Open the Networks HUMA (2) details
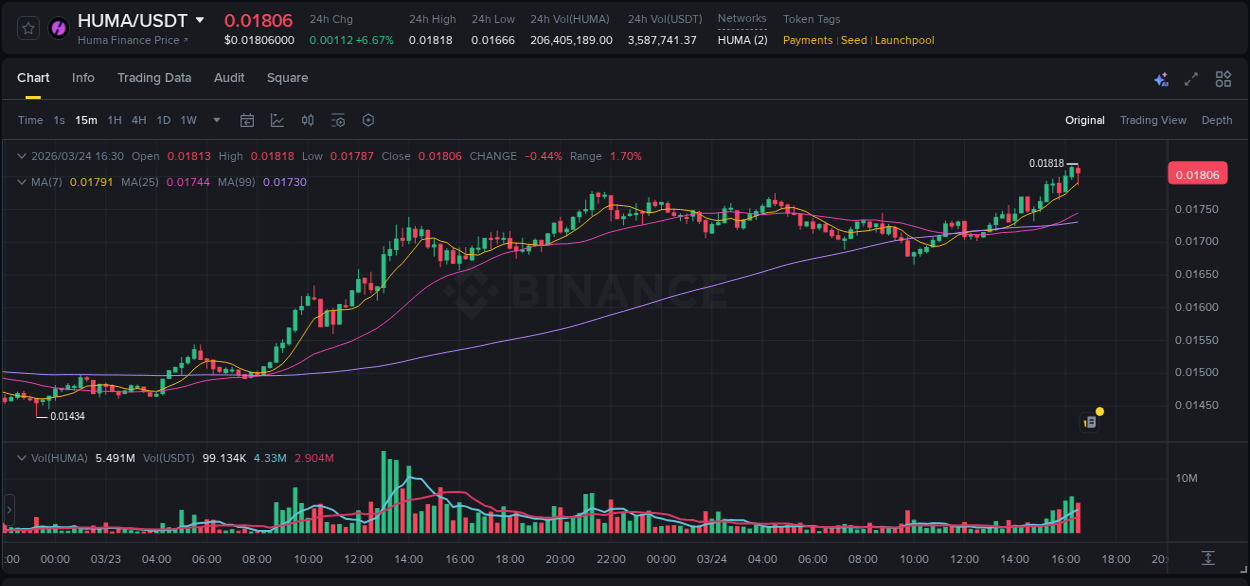This screenshot has height=586, width=1250. (x=742, y=40)
